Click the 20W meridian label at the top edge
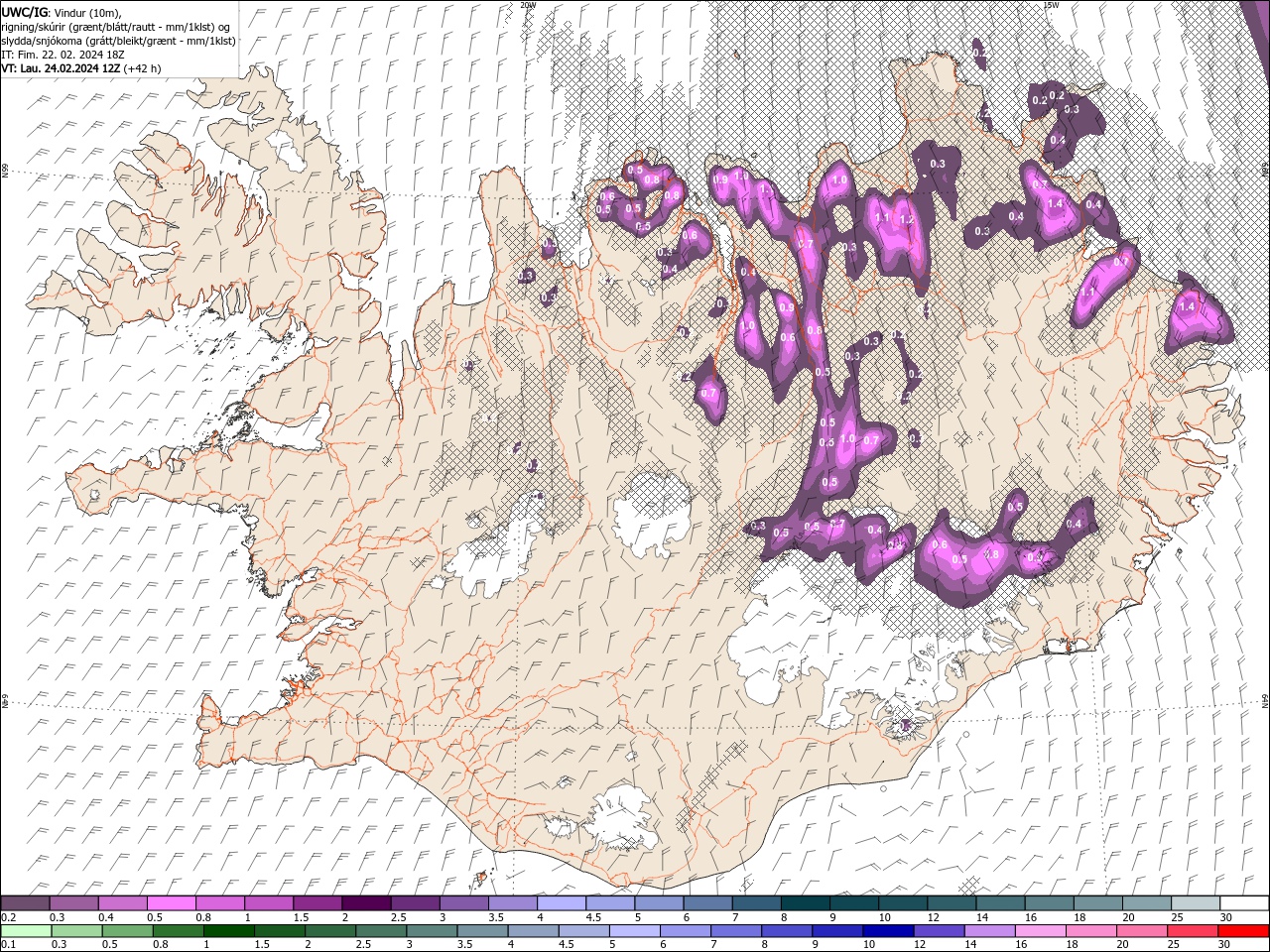 [x=528, y=5]
